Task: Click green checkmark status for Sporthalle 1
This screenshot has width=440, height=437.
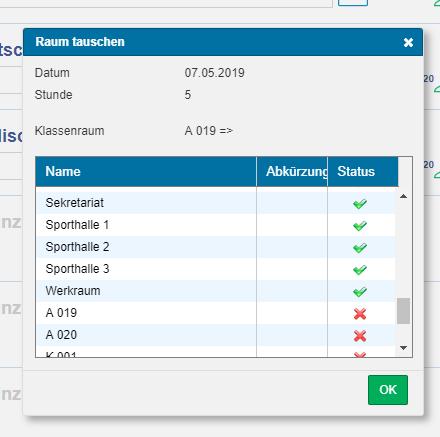Action: [360, 225]
